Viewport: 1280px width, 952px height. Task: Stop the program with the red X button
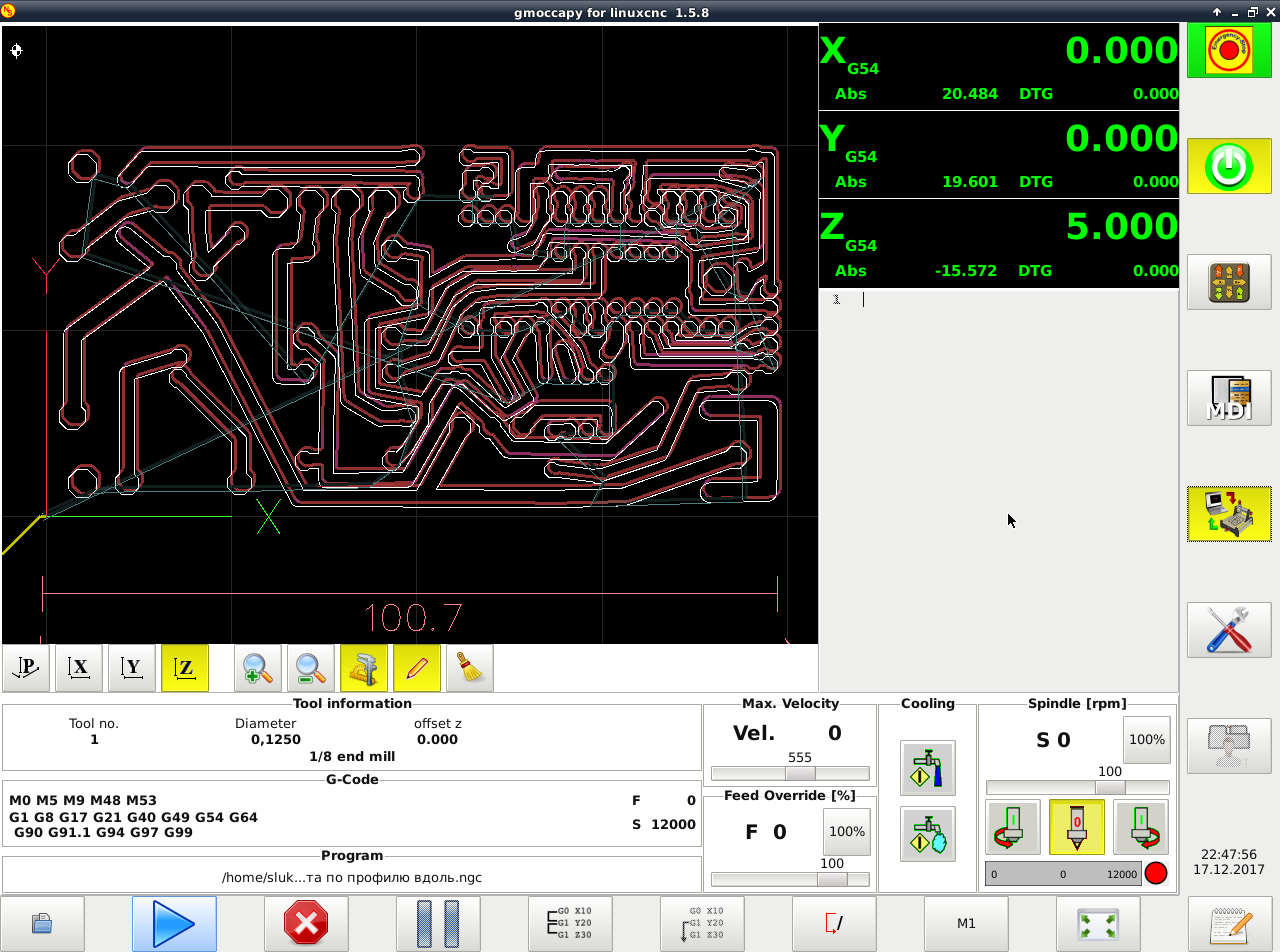306,923
